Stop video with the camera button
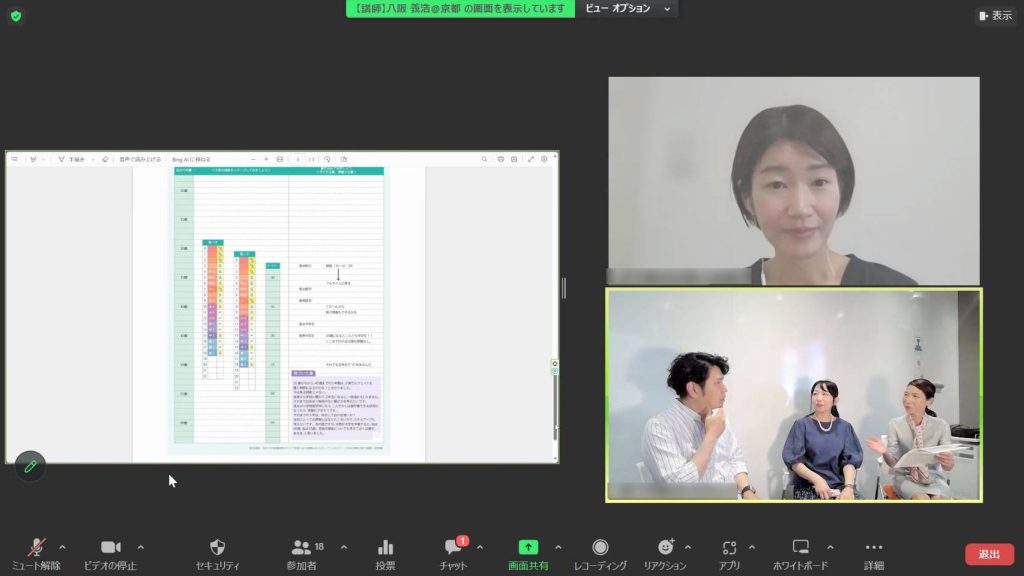The height and width of the screenshot is (576, 1024). (111, 548)
